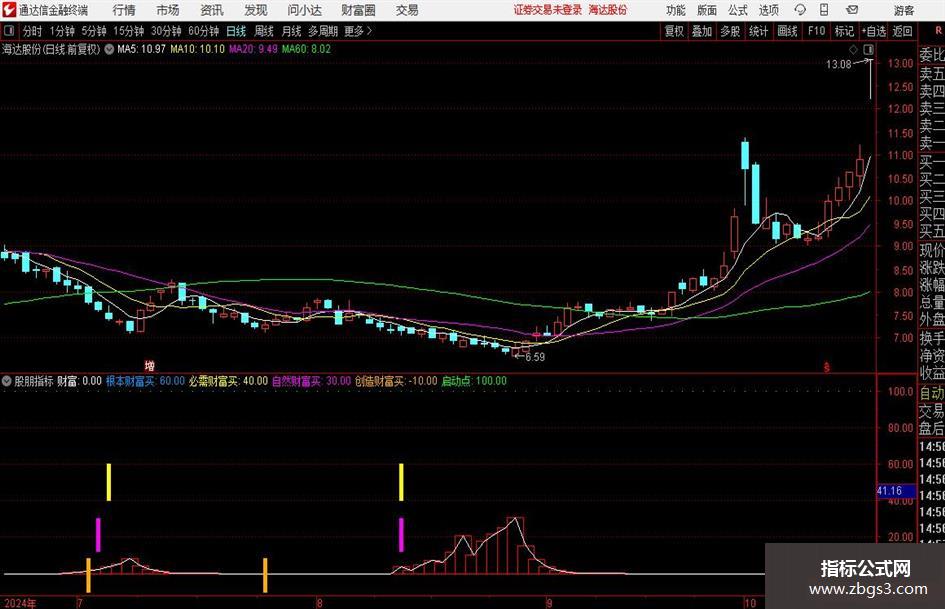945x609 pixels.
Task: Open the 版面 menu
Action: click(706, 10)
